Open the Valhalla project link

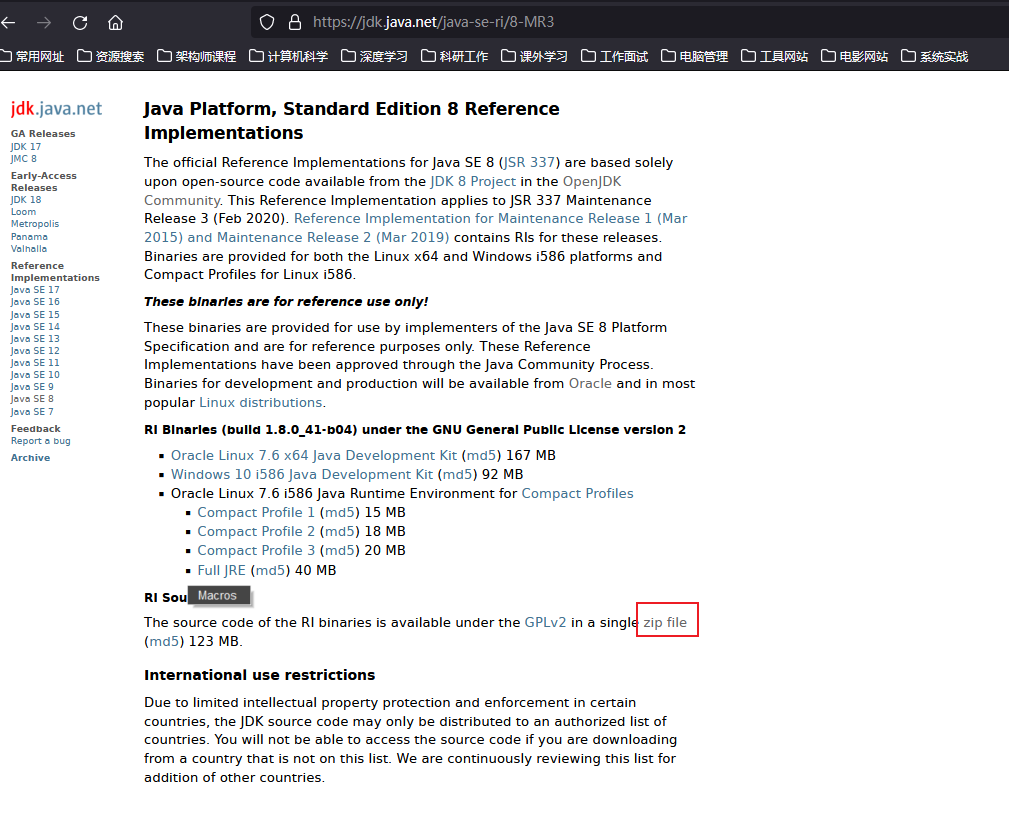click(29, 249)
